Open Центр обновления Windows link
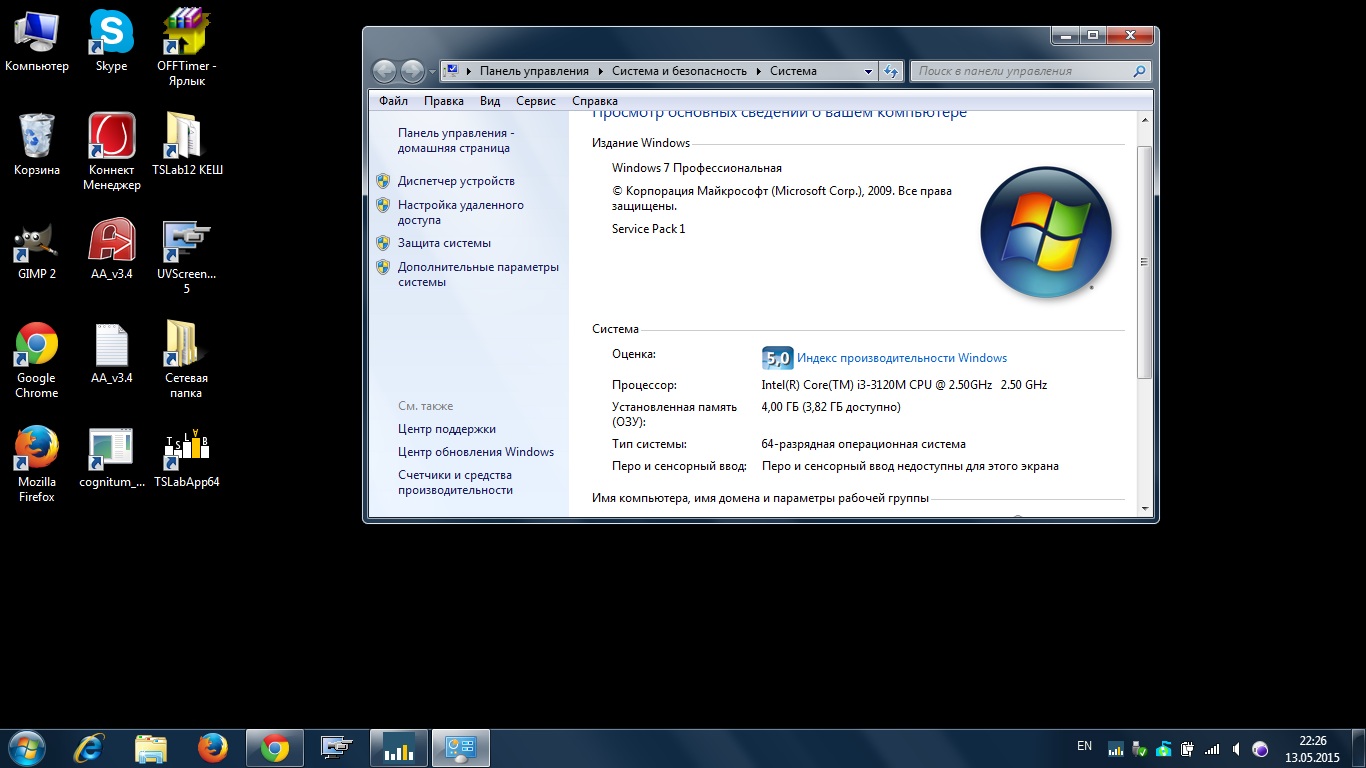 point(475,452)
